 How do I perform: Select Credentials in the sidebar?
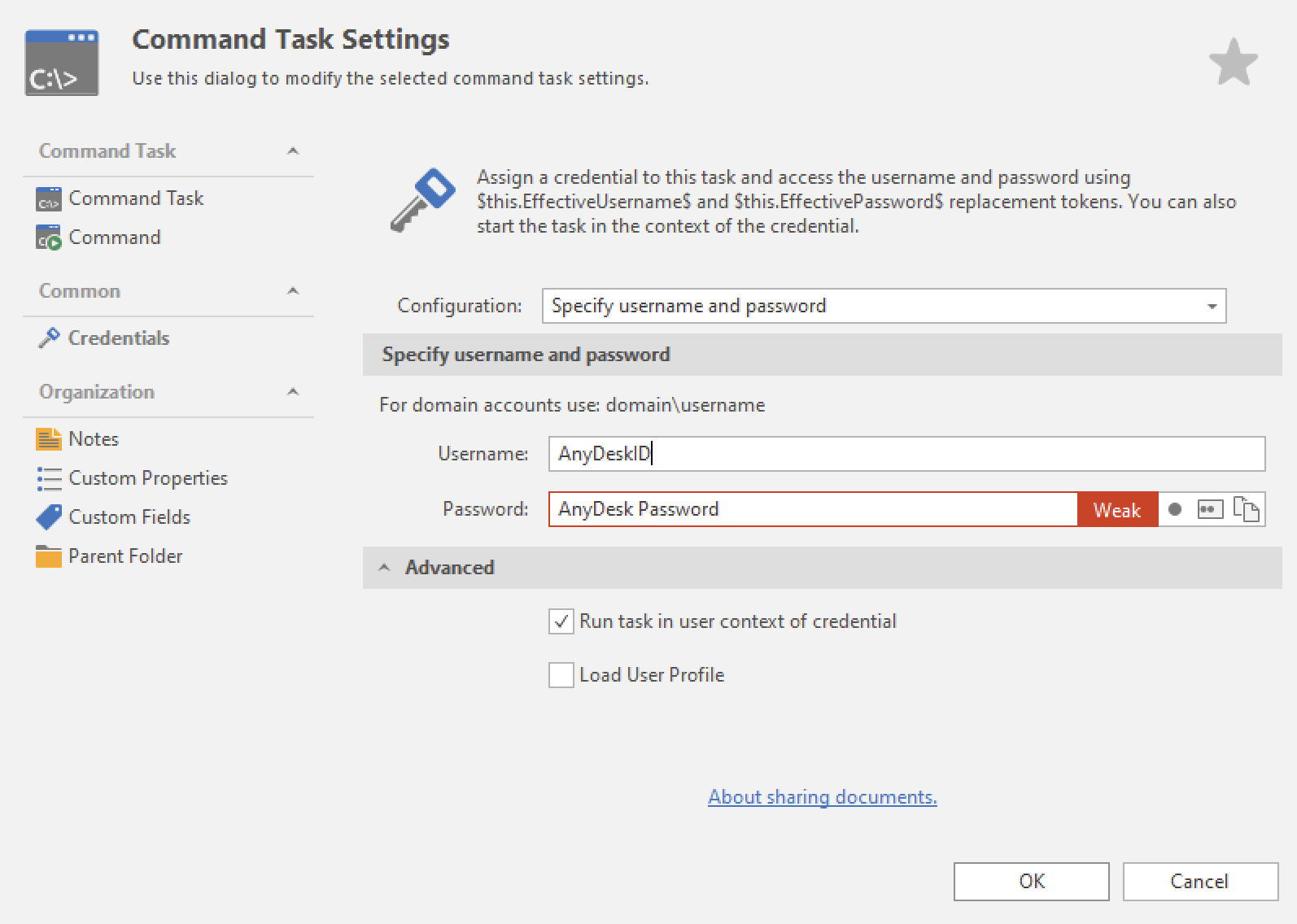[118, 338]
